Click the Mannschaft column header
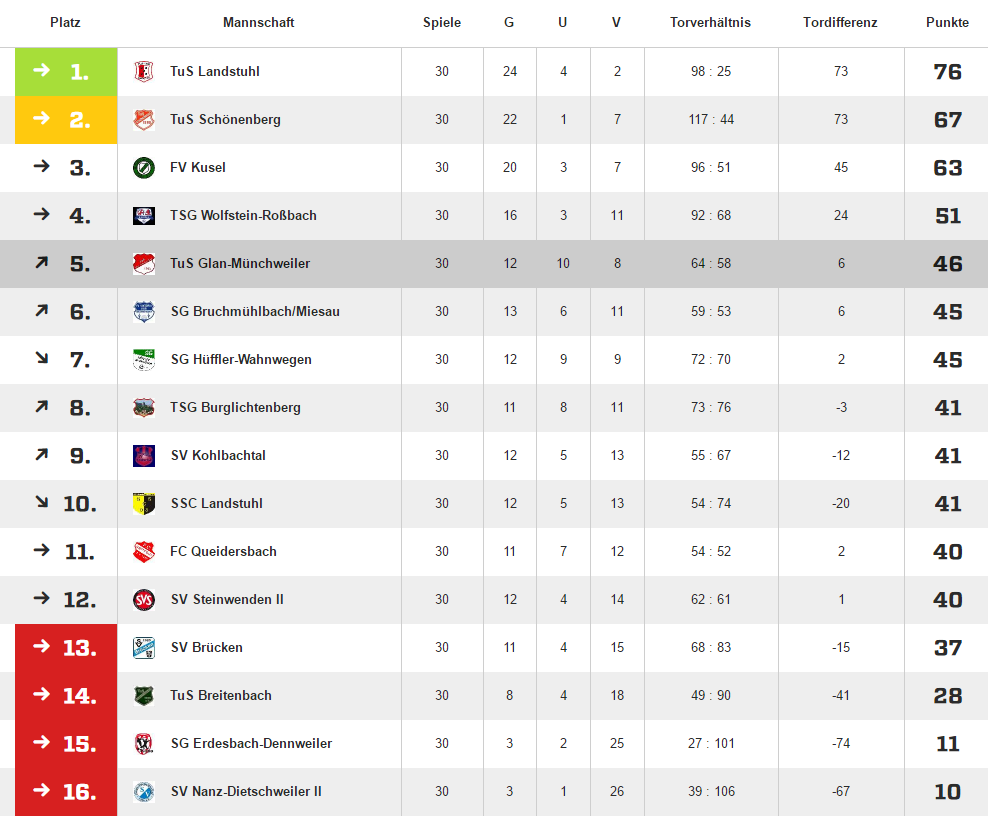 pyautogui.click(x=258, y=23)
